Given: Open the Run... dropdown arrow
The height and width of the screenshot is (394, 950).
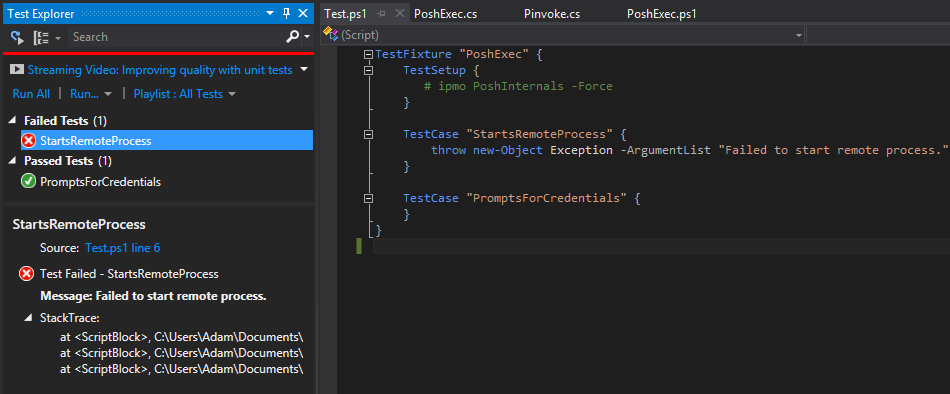Looking at the screenshot, I should (108, 95).
